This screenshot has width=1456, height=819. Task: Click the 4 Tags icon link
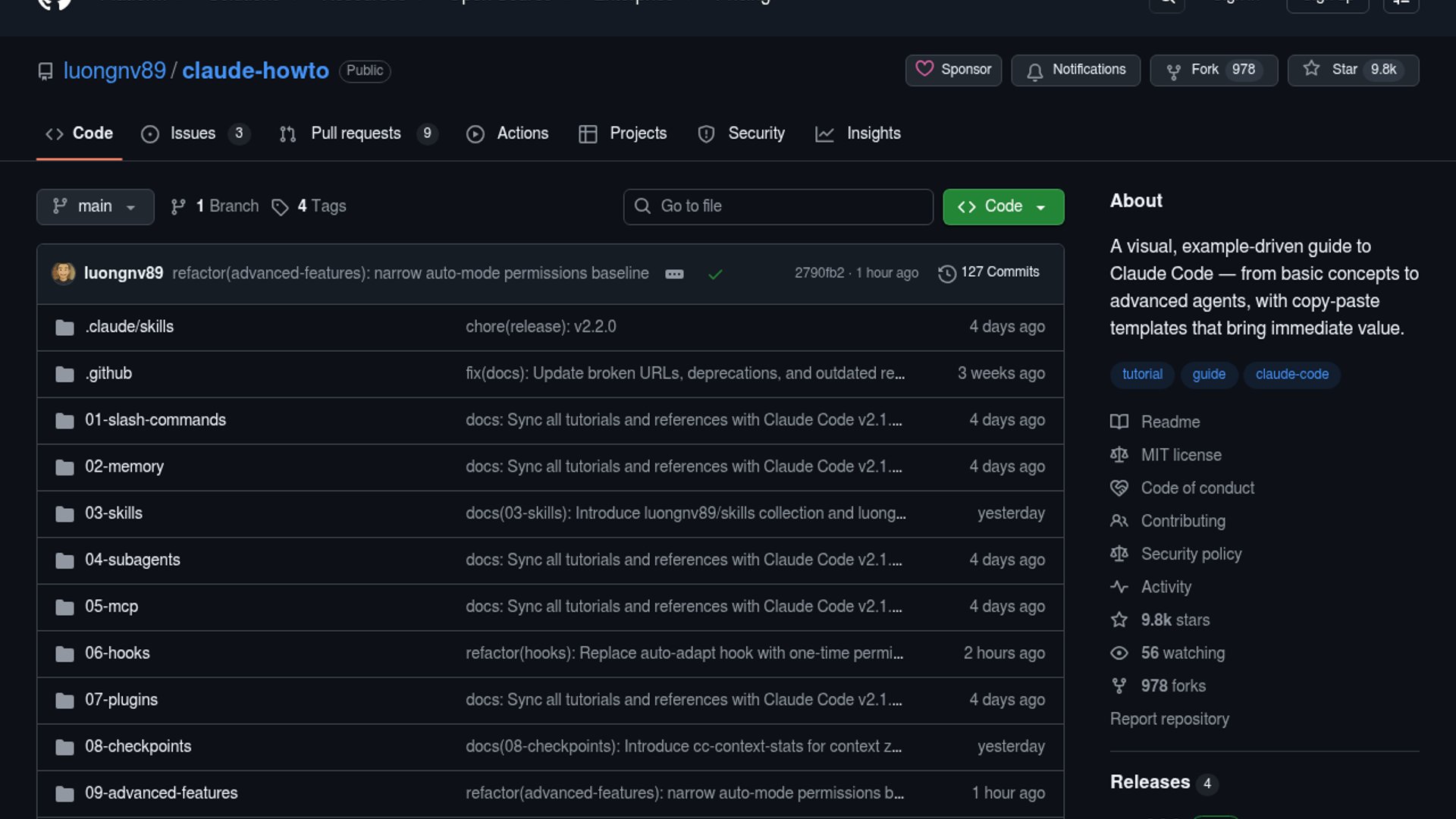(x=280, y=207)
